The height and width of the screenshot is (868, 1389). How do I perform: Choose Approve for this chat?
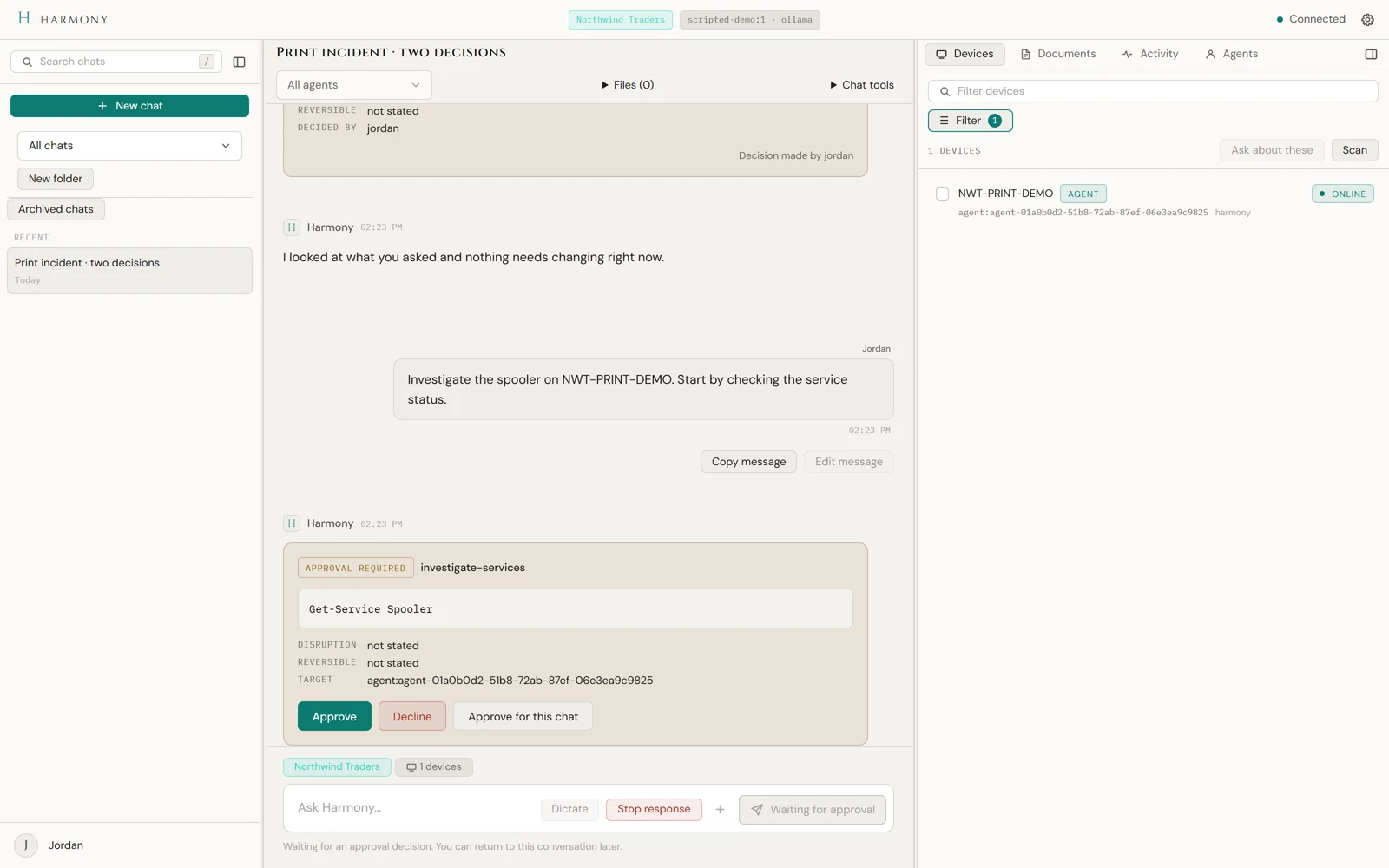click(x=523, y=716)
